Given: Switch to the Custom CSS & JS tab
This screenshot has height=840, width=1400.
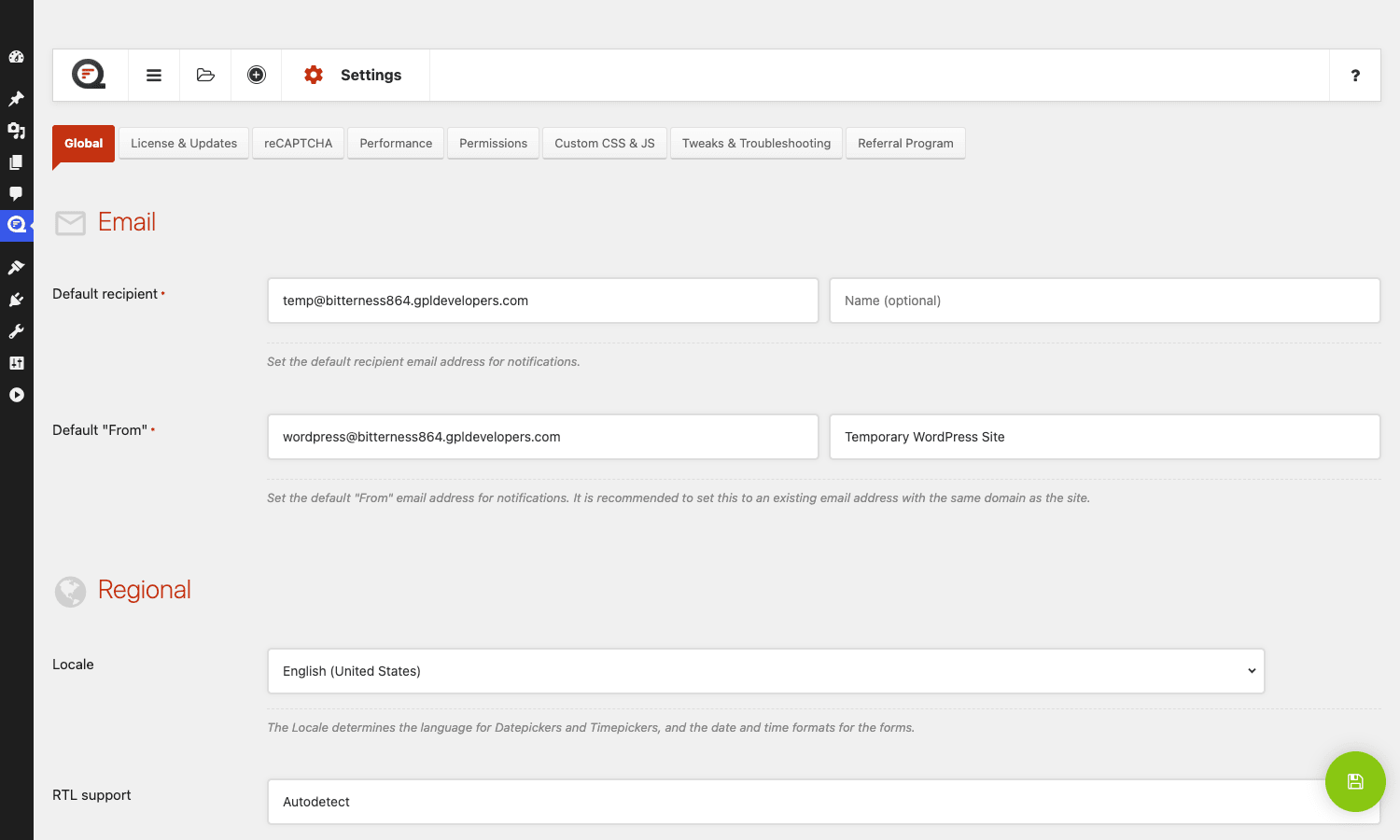Looking at the screenshot, I should pos(605,144).
